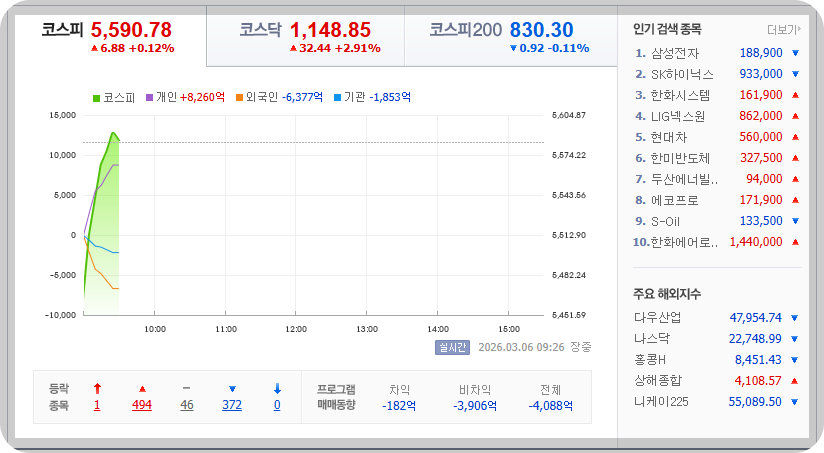Open 다우산업 overseas index
The width and height of the screenshot is (824, 453).
657,318
